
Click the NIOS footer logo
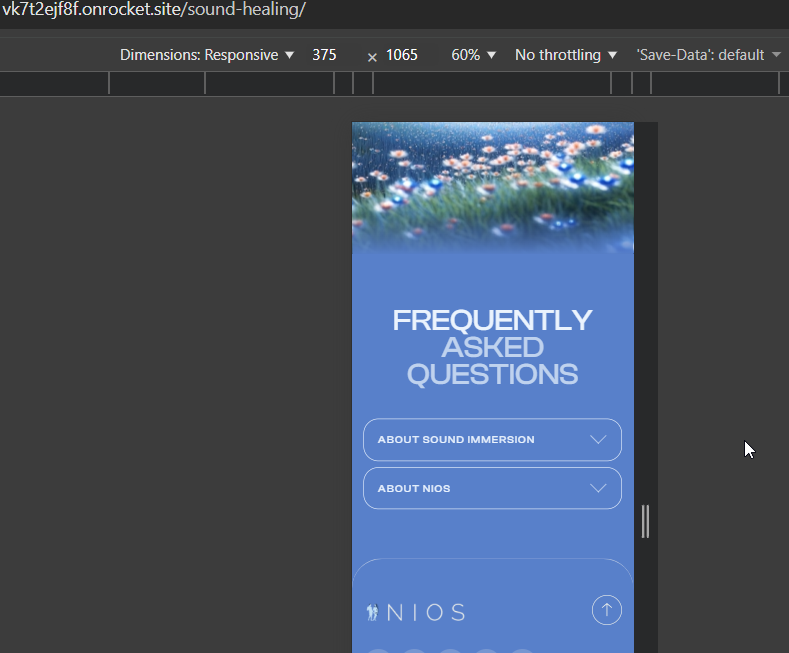(416, 612)
